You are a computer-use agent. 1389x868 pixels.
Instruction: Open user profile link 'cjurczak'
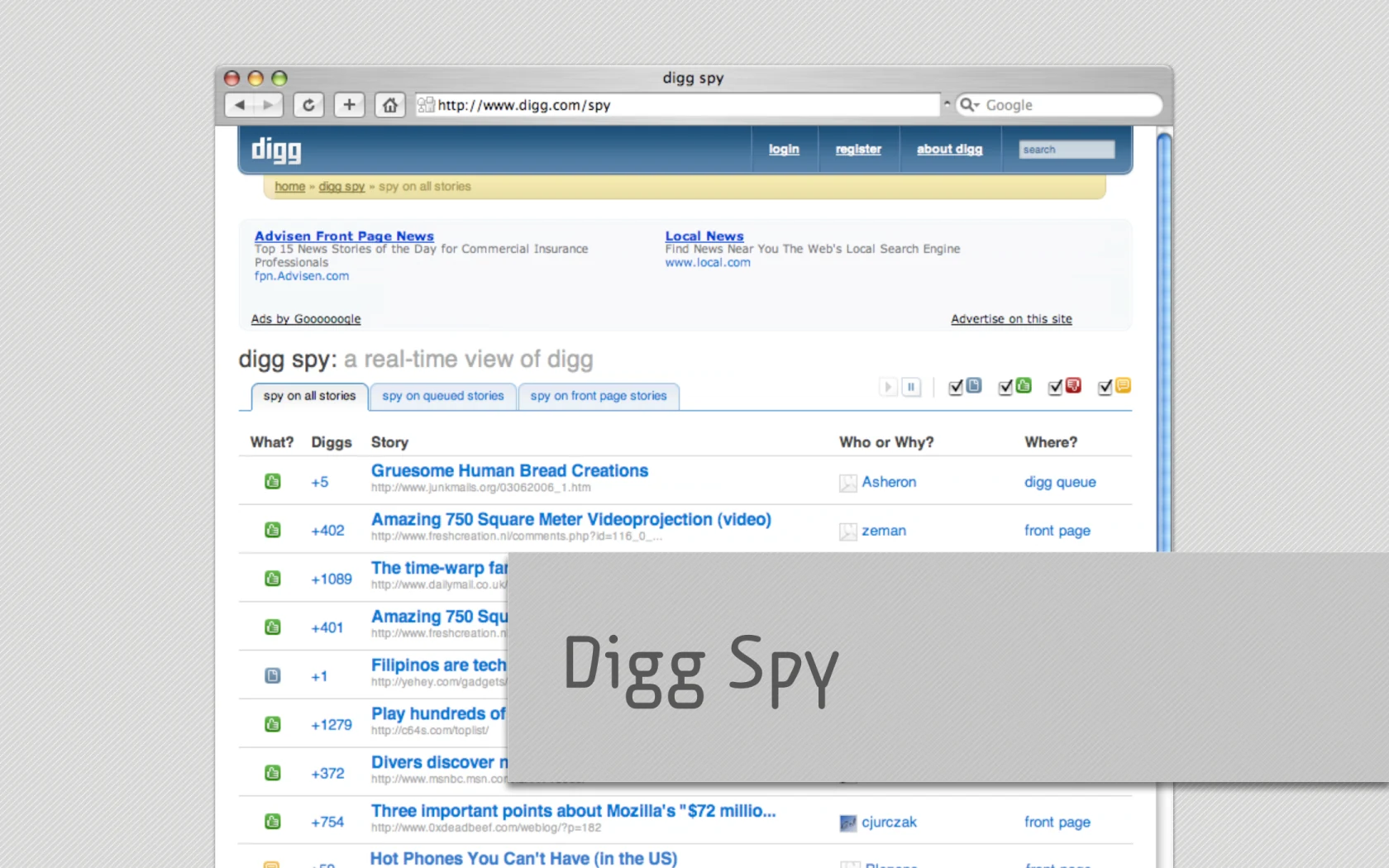click(889, 822)
